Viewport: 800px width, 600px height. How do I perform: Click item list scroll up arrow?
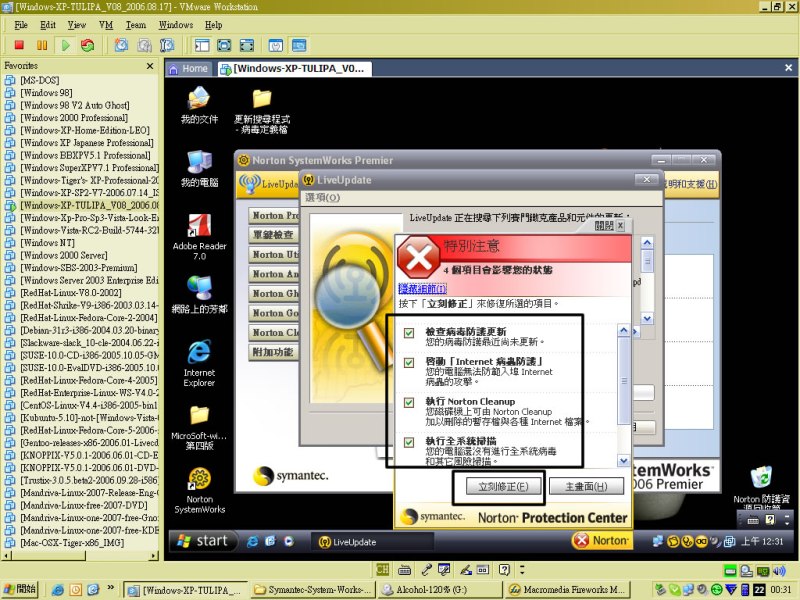coord(623,331)
